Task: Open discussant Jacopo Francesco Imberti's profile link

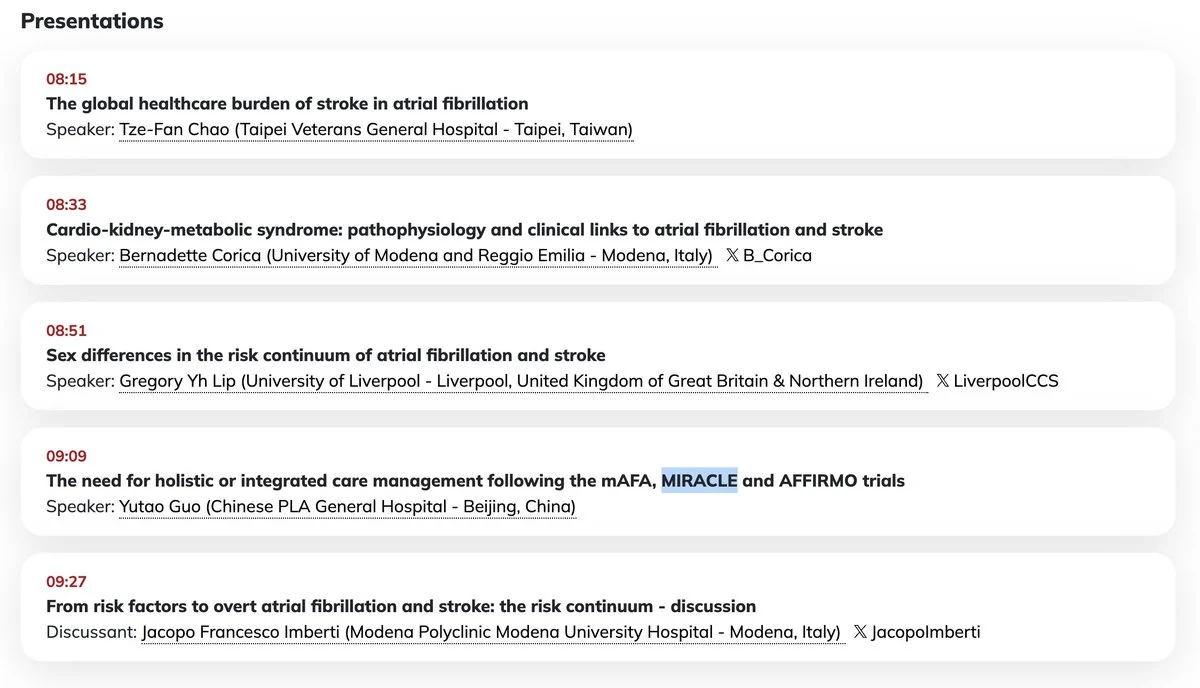Action: click(x=491, y=632)
